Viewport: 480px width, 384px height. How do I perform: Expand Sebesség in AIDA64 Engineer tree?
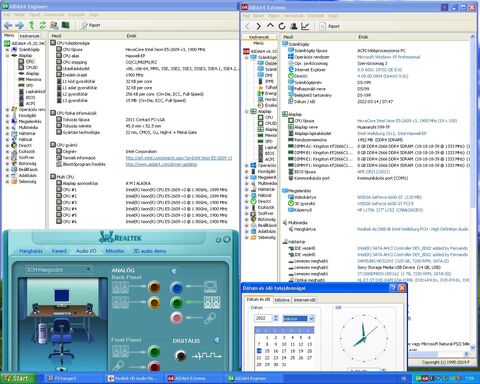click(7, 182)
